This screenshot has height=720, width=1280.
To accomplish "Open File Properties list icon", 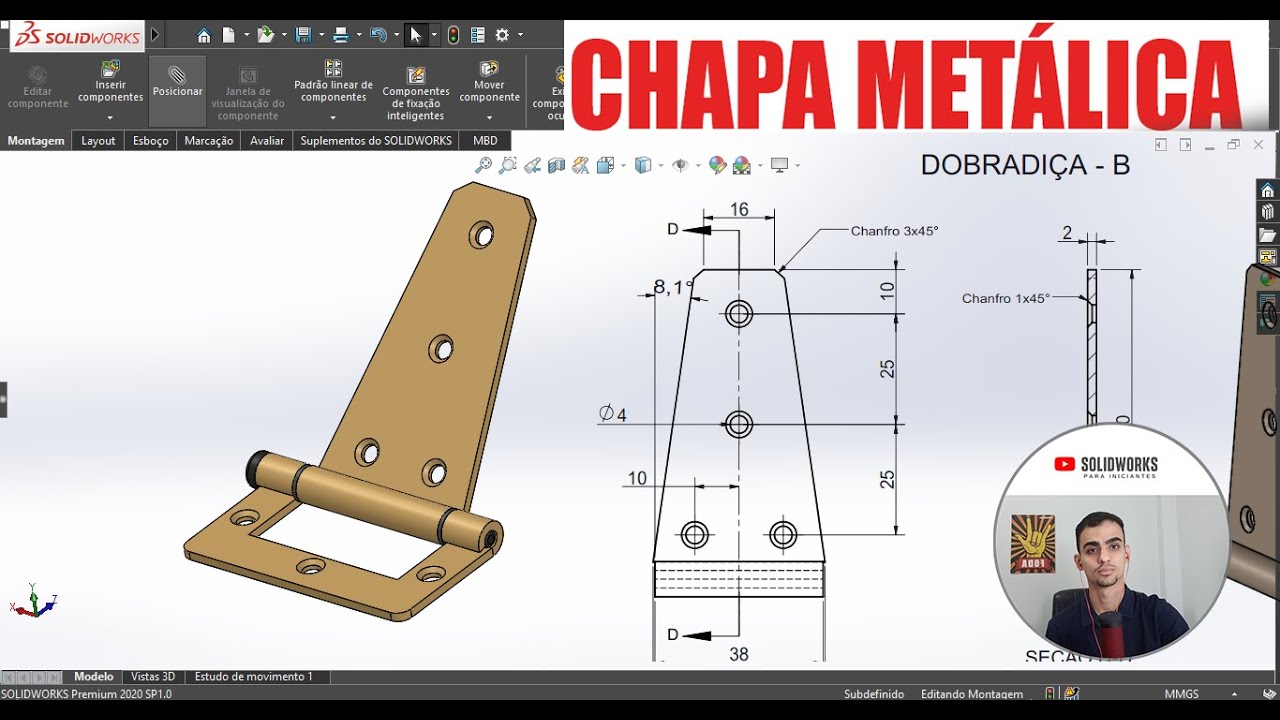I will pyautogui.click(x=478, y=35).
